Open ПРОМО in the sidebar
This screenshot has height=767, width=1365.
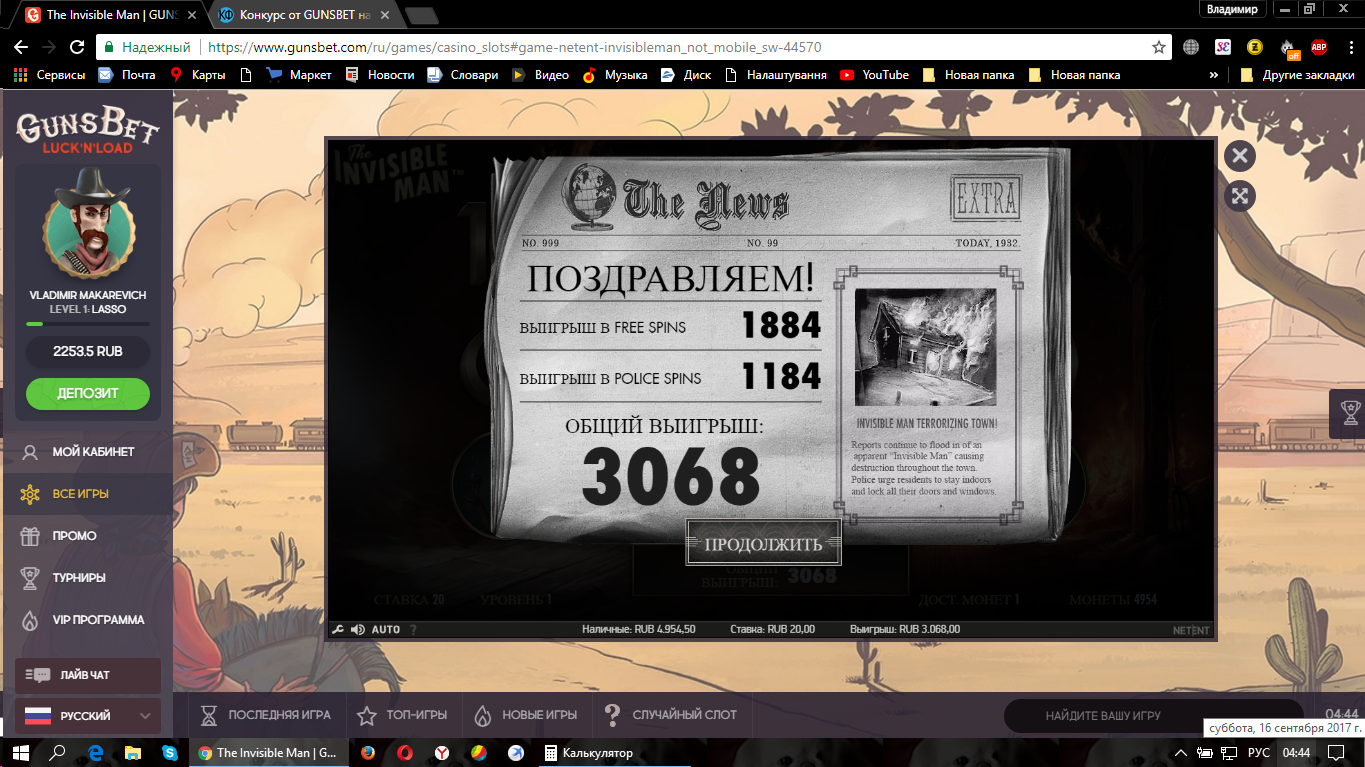pos(87,536)
